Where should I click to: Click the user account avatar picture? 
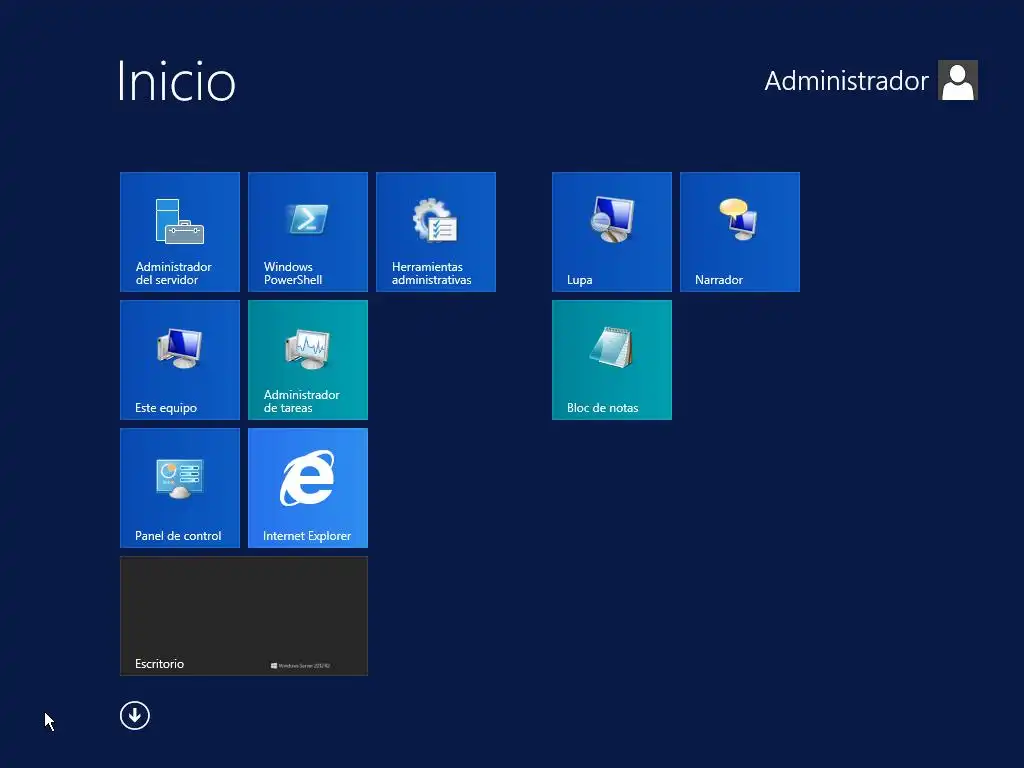[957, 80]
